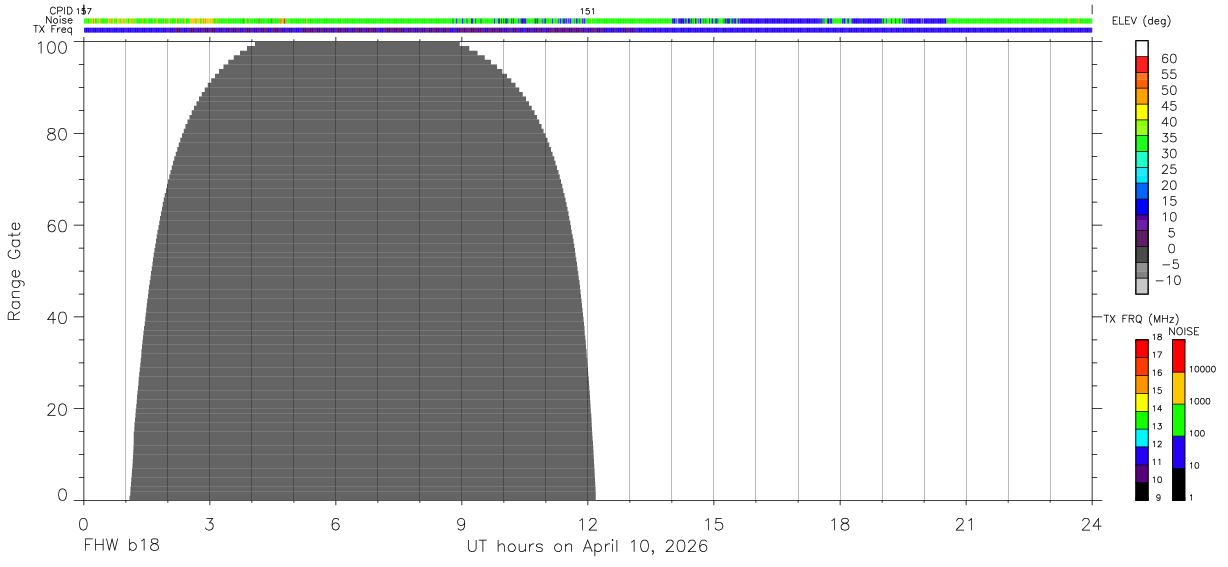The height and width of the screenshot is (567, 1228).
Task: Select the yellow swatch in ELEV colorbar
Action: 1142,111
